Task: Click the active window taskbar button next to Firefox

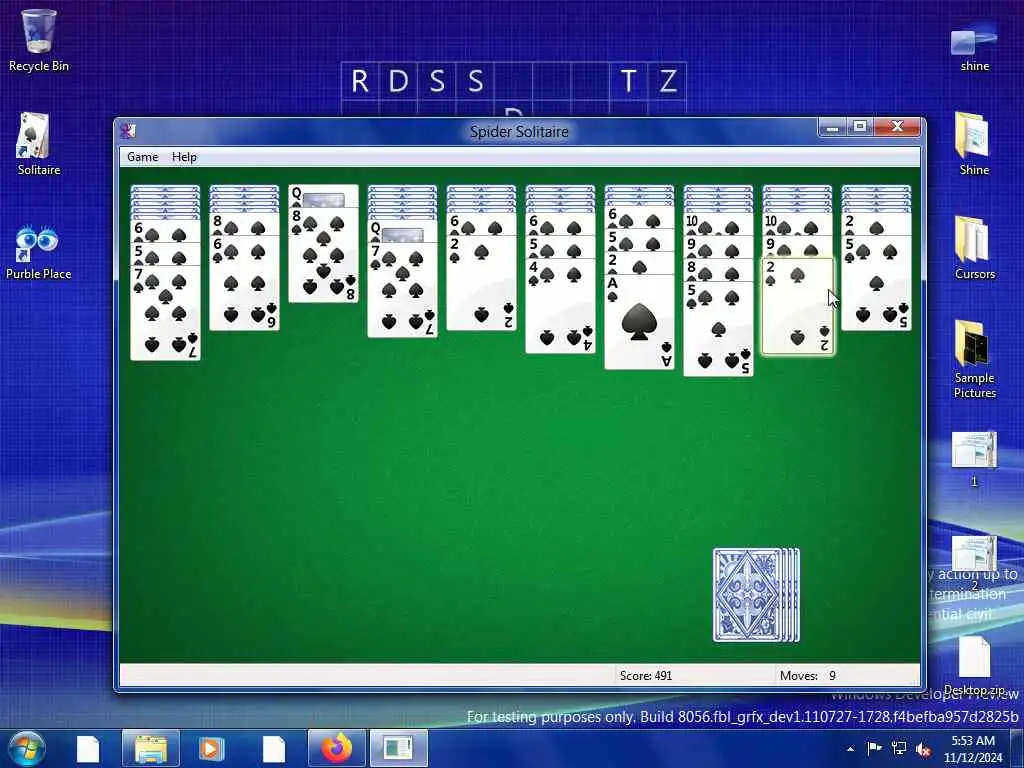Action: (398, 749)
